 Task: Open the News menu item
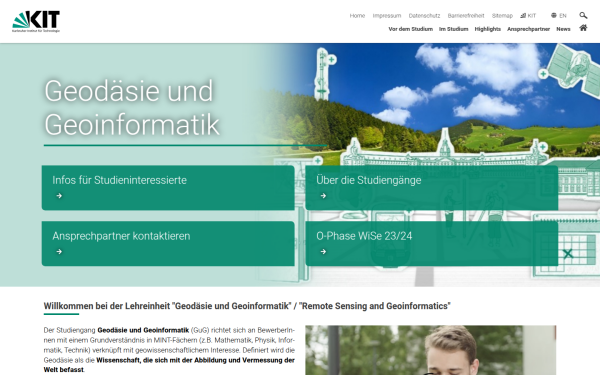click(x=563, y=29)
